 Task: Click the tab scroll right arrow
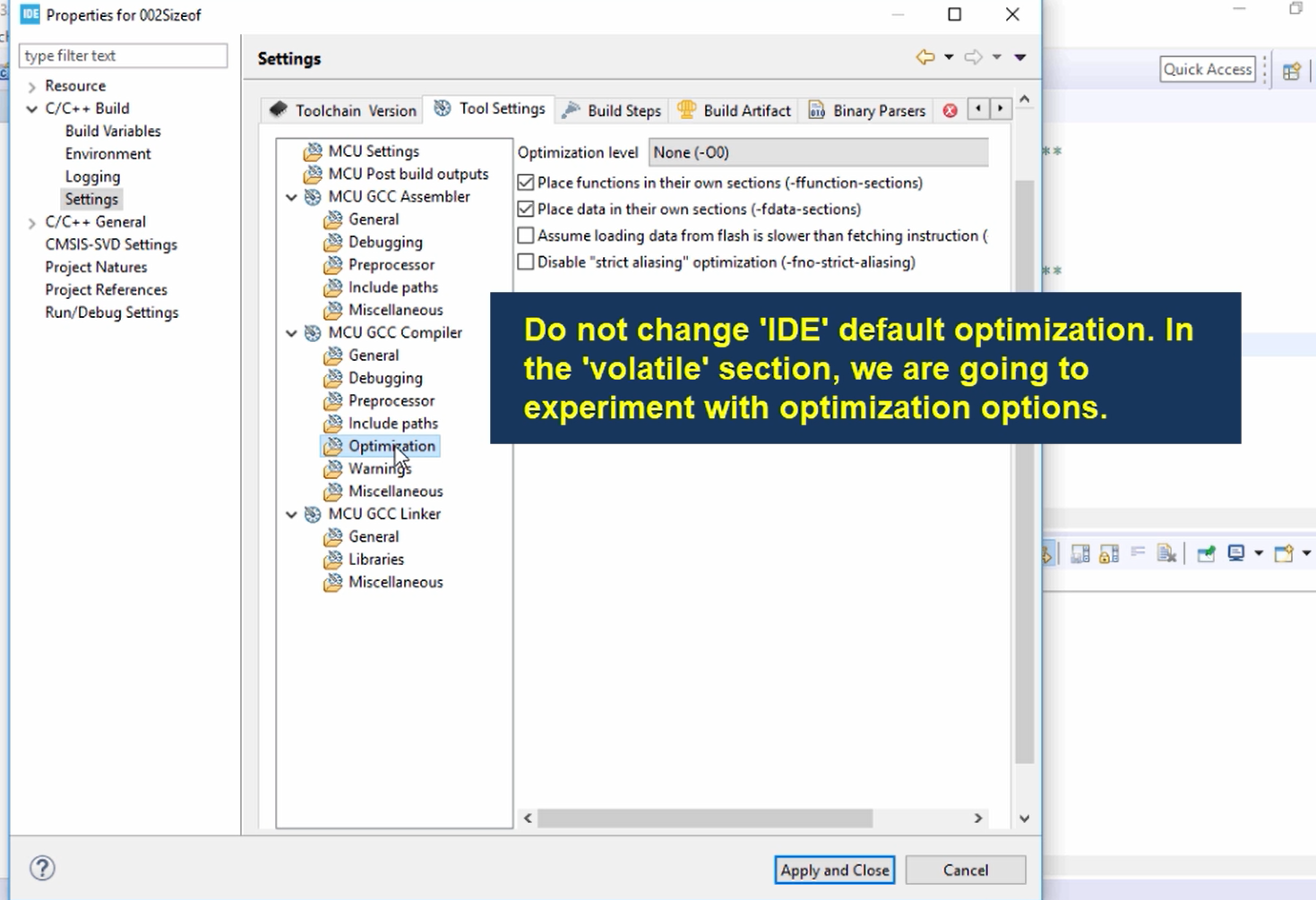(1001, 109)
